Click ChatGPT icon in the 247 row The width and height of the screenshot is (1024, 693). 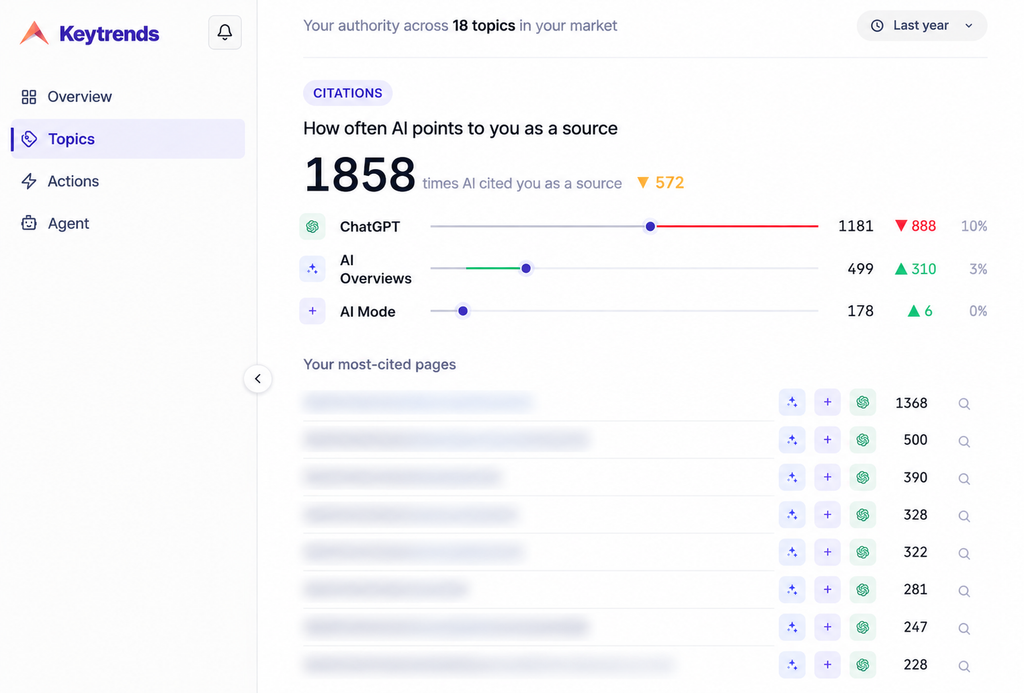click(863, 627)
